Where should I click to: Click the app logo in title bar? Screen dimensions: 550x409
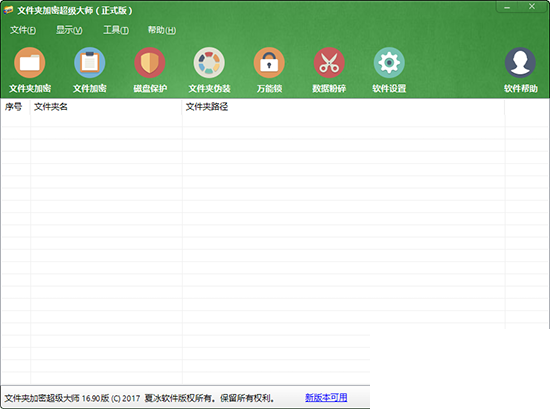(x=8, y=10)
